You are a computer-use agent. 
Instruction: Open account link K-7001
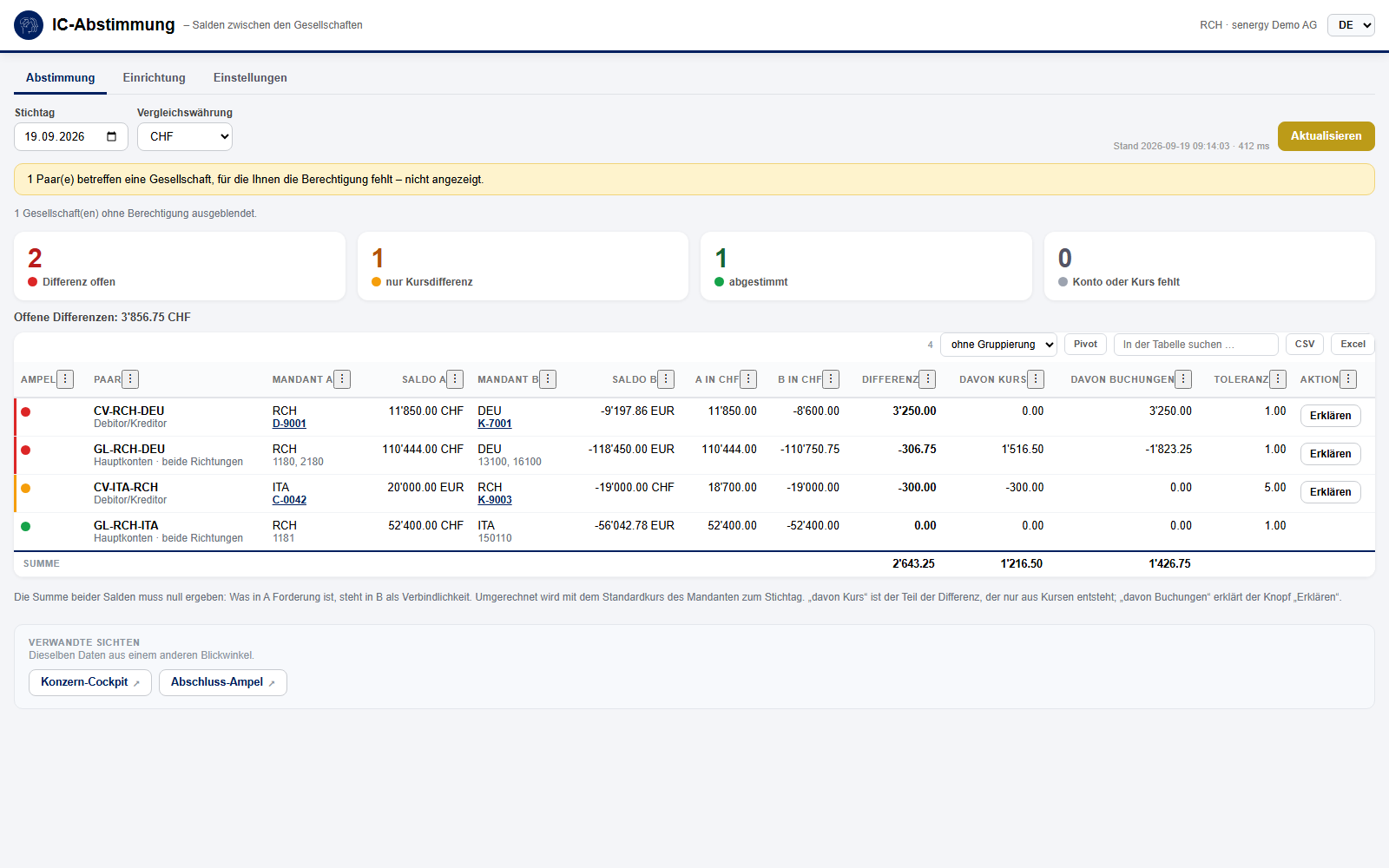495,424
